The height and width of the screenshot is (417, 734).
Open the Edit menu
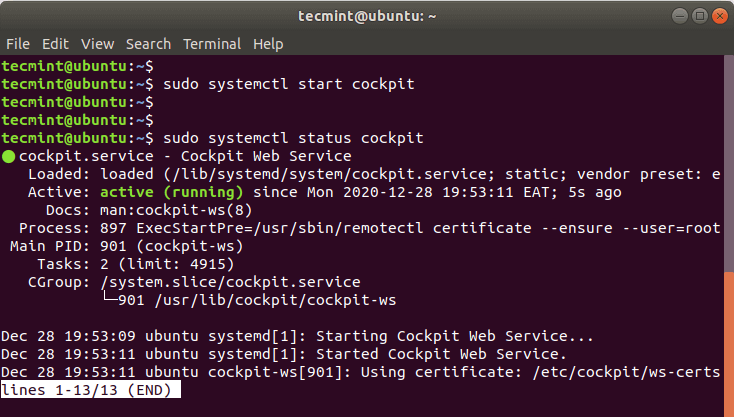pyautogui.click(x=55, y=44)
